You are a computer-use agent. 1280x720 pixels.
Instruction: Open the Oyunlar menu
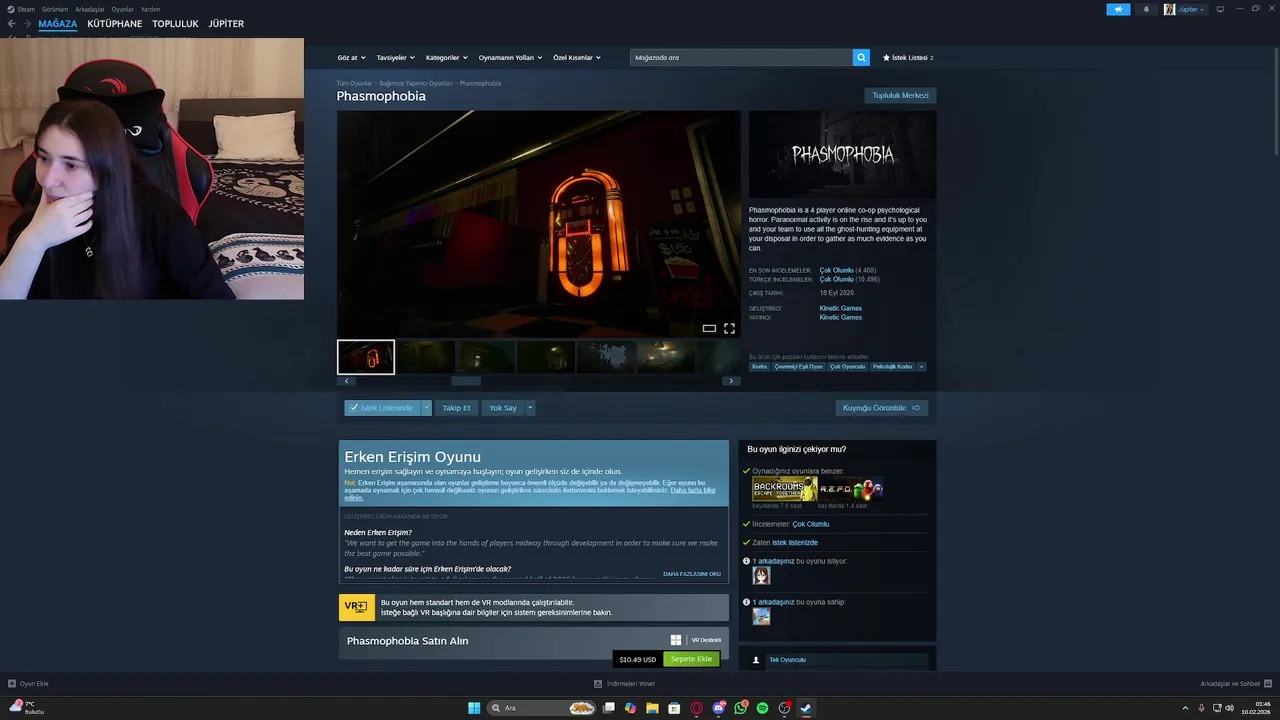(x=122, y=9)
